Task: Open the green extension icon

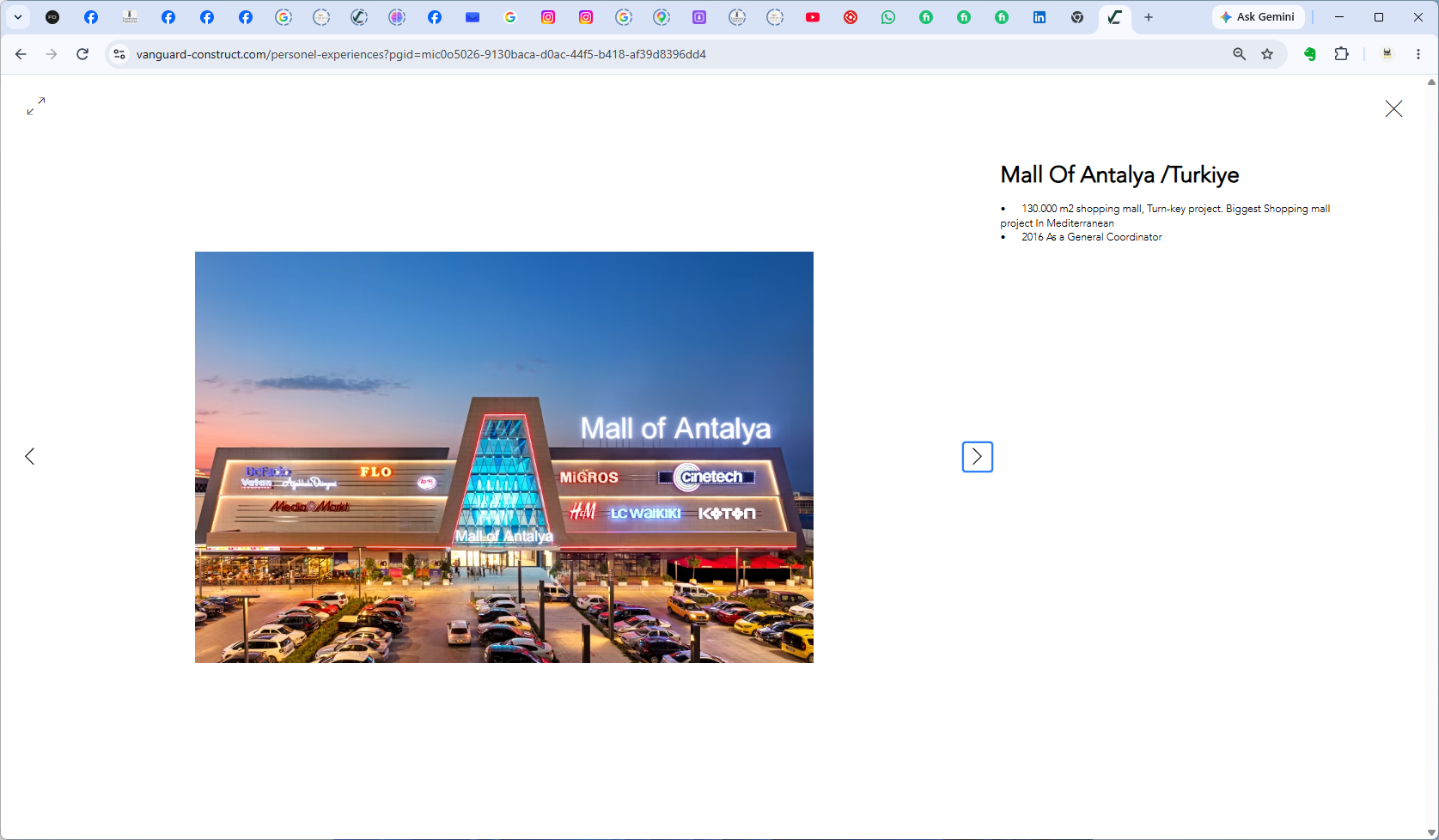Action: click(1310, 54)
